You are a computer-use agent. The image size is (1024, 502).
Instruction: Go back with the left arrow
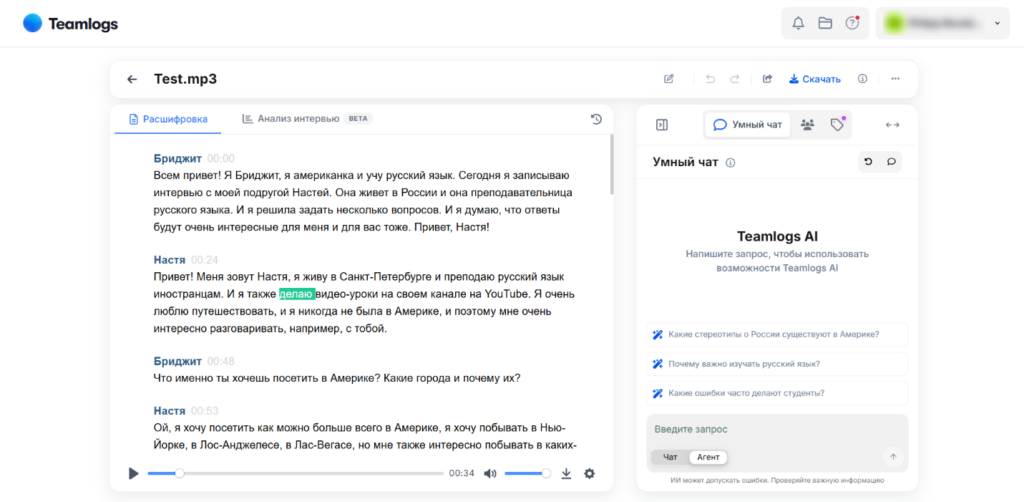(132, 79)
